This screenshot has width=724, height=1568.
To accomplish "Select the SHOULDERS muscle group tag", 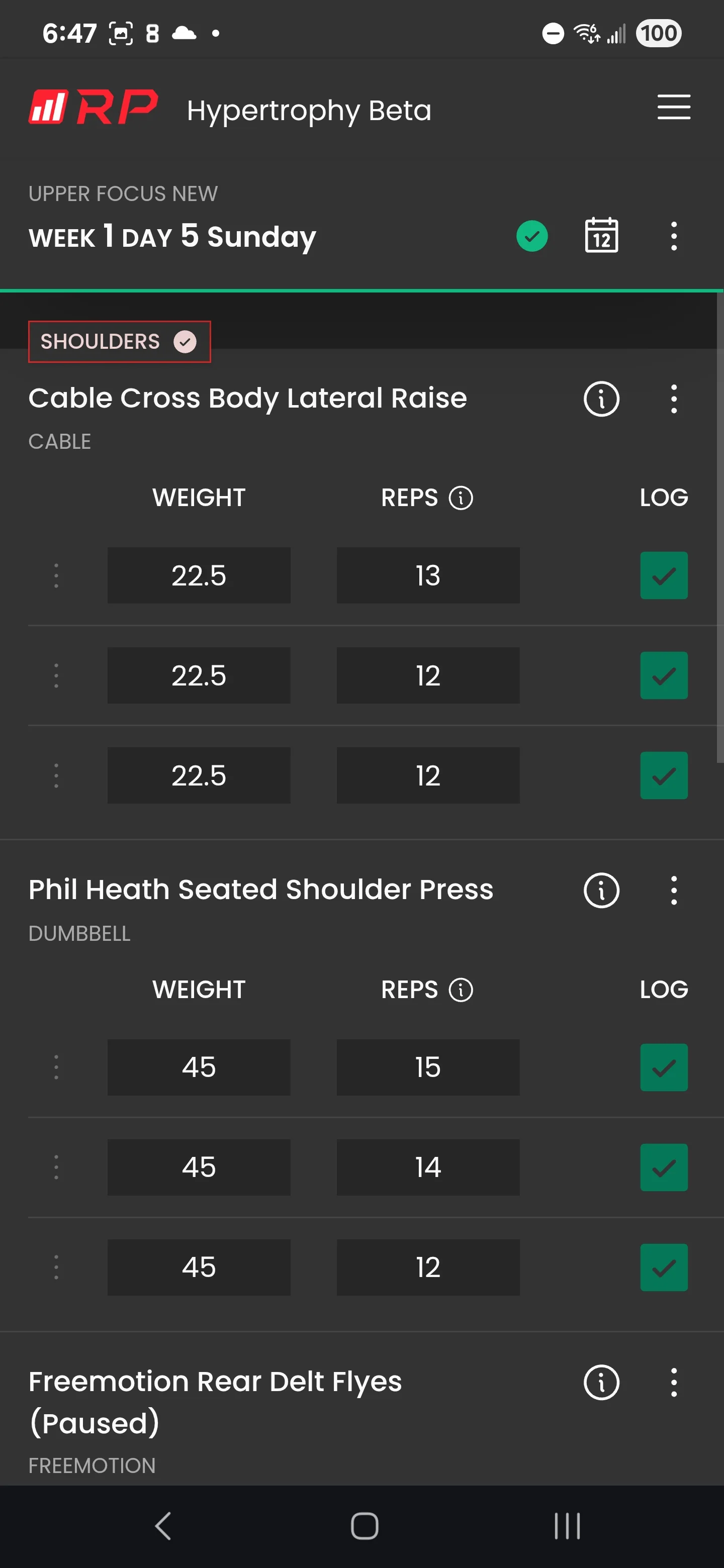I will point(119,341).
